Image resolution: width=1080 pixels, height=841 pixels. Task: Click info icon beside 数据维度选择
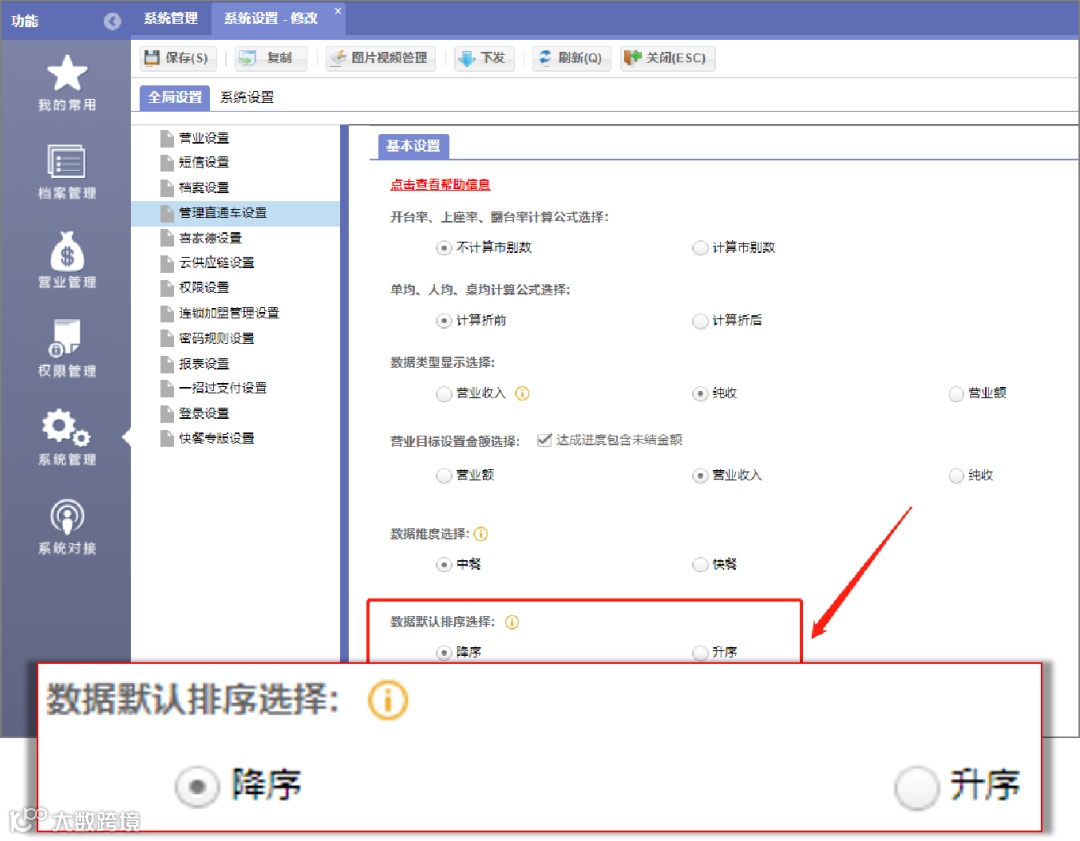[x=481, y=534]
